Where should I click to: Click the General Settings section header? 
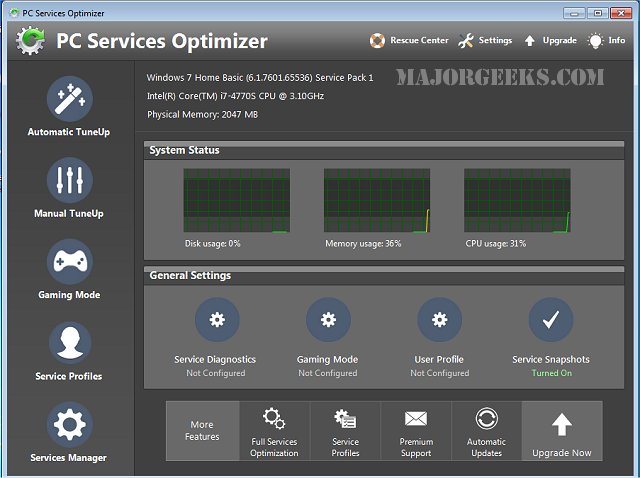tap(384, 276)
